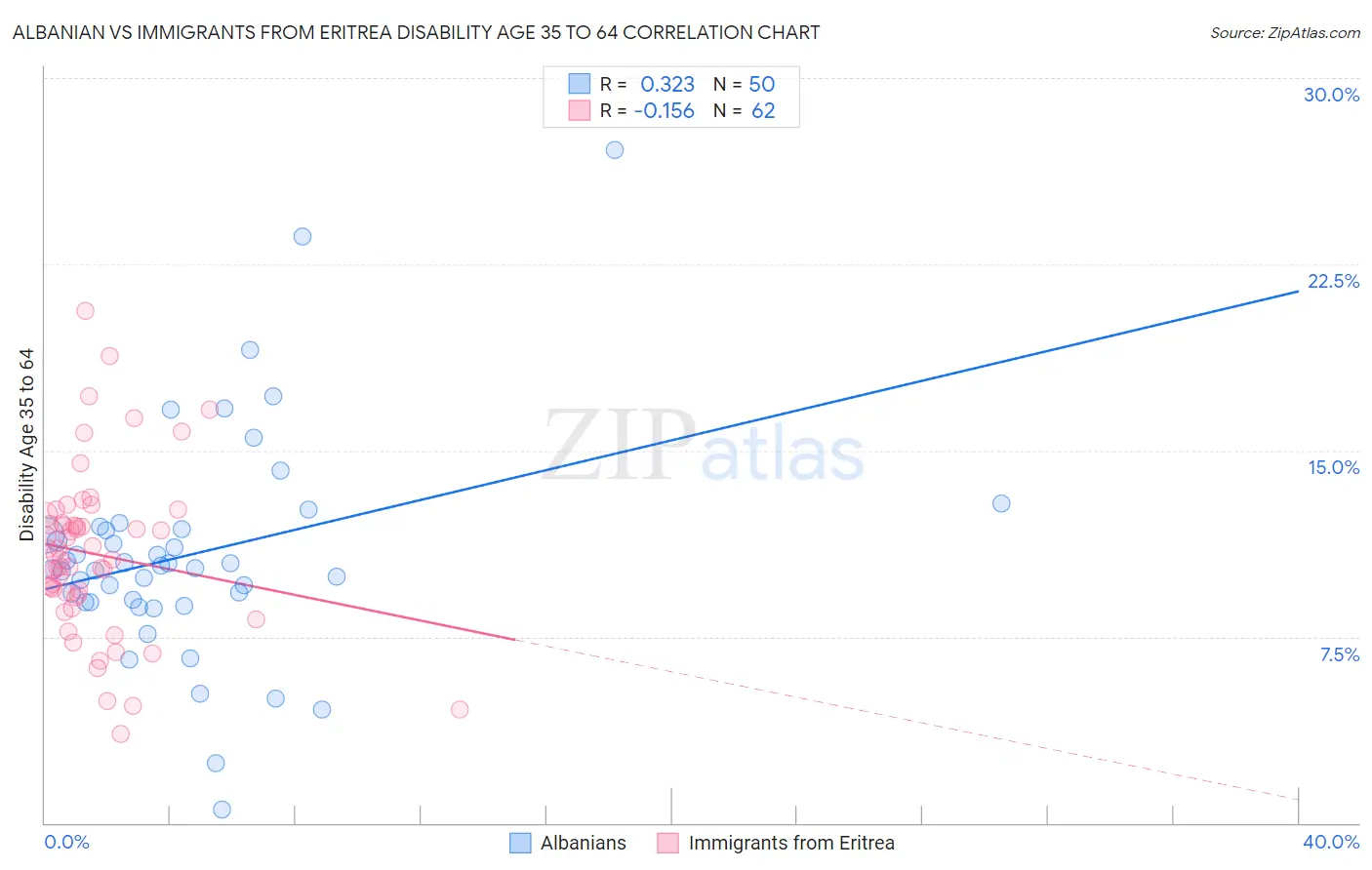This screenshot has height=870, width=1372.
Task: Click the lowest blue point near the x-axis
Action: [x=222, y=810]
